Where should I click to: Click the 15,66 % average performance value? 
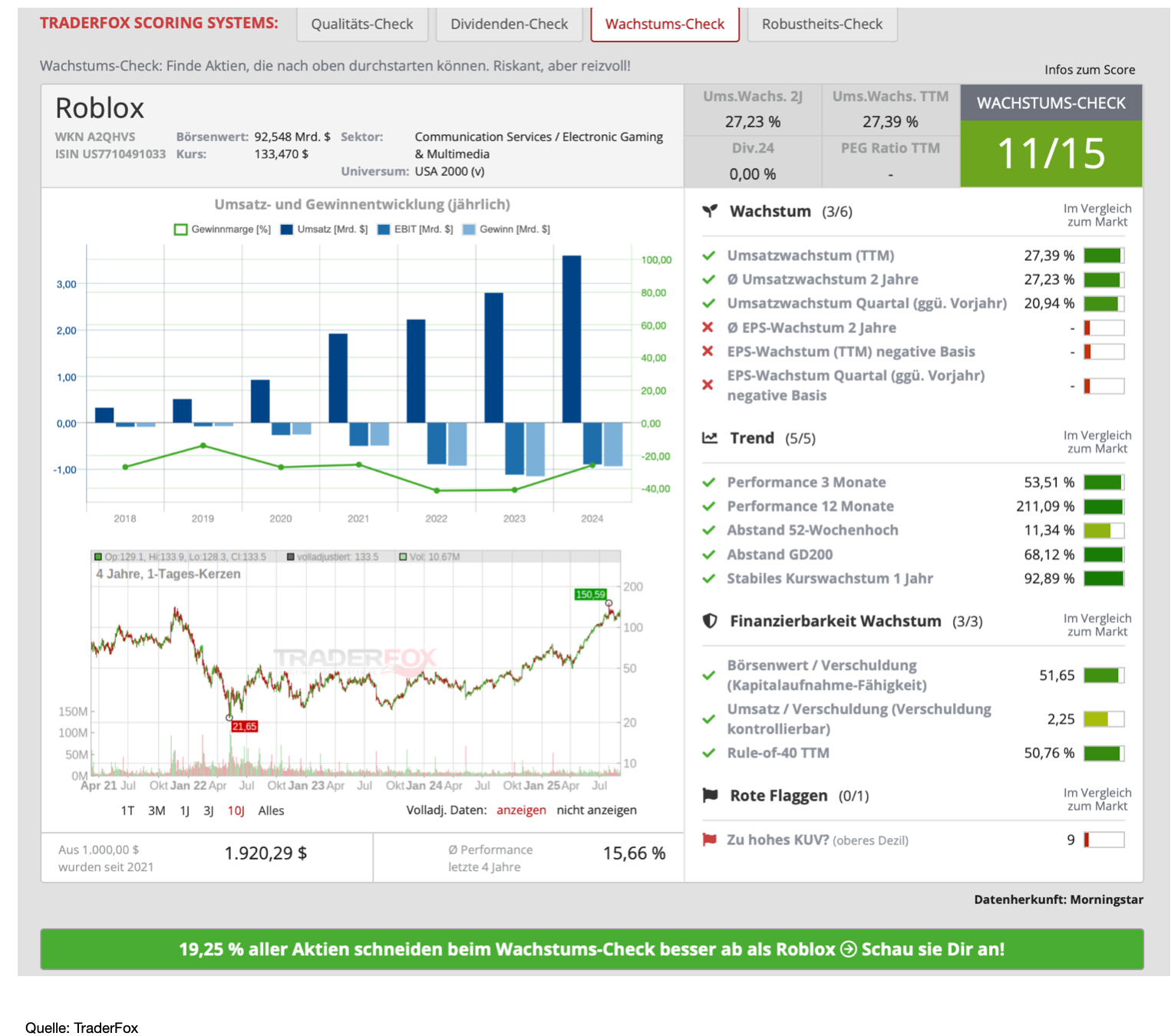[634, 853]
